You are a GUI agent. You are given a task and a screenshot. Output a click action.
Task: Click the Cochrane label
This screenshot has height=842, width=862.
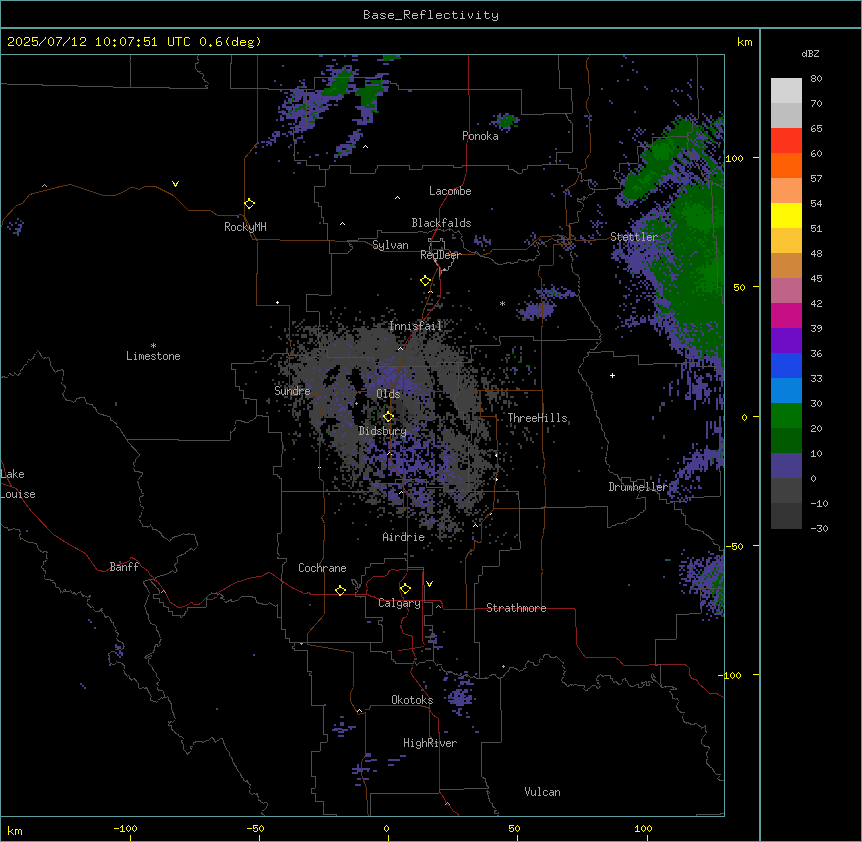322,568
